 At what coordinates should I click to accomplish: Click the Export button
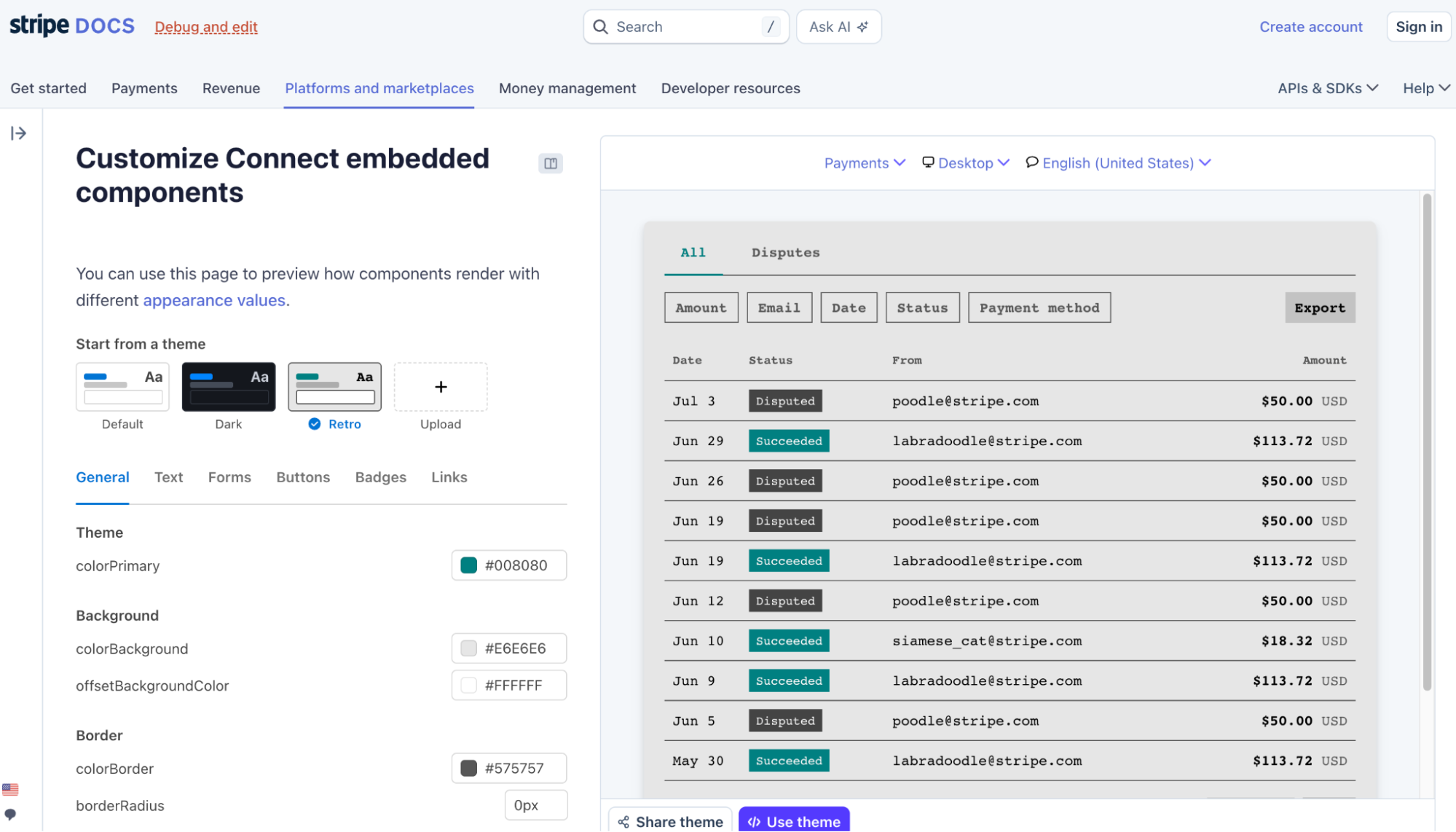coord(1320,307)
